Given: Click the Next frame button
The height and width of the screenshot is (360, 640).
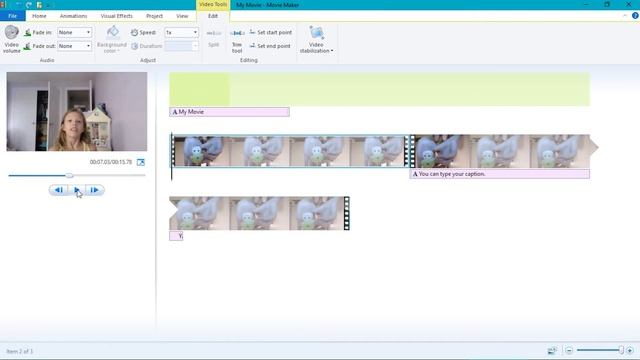Looking at the screenshot, I should [x=95, y=190].
